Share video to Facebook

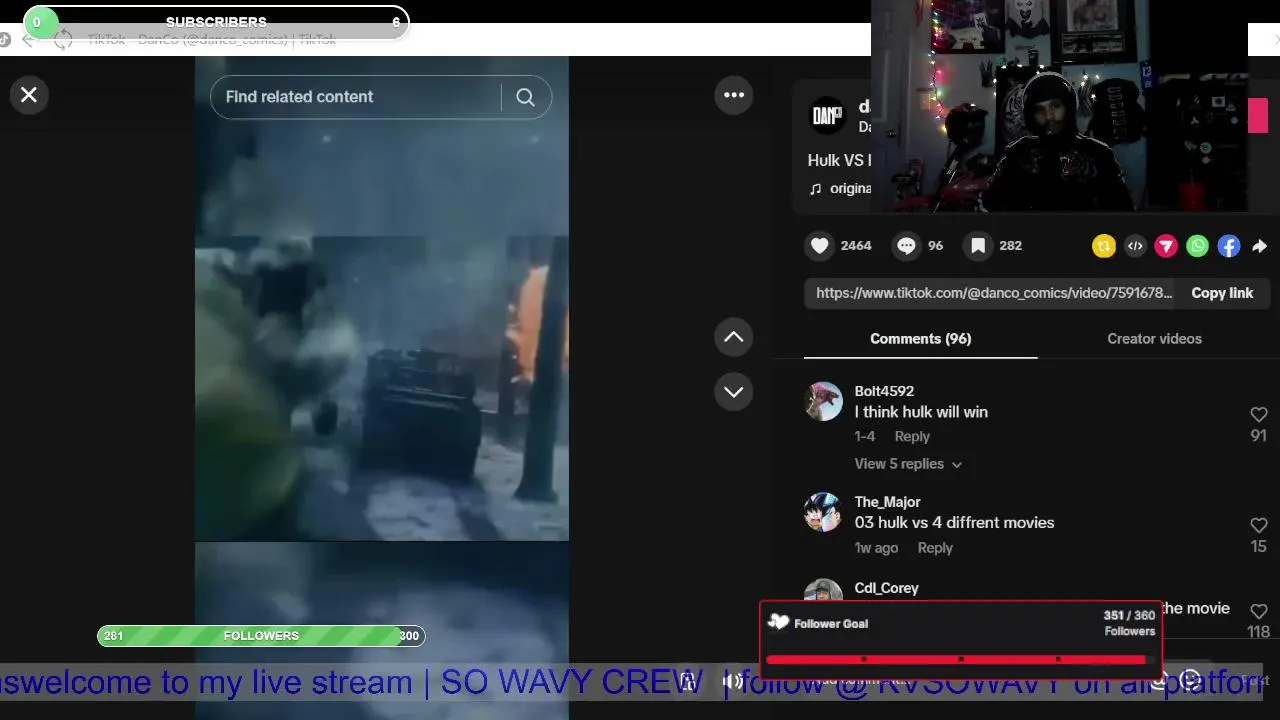coord(1229,246)
